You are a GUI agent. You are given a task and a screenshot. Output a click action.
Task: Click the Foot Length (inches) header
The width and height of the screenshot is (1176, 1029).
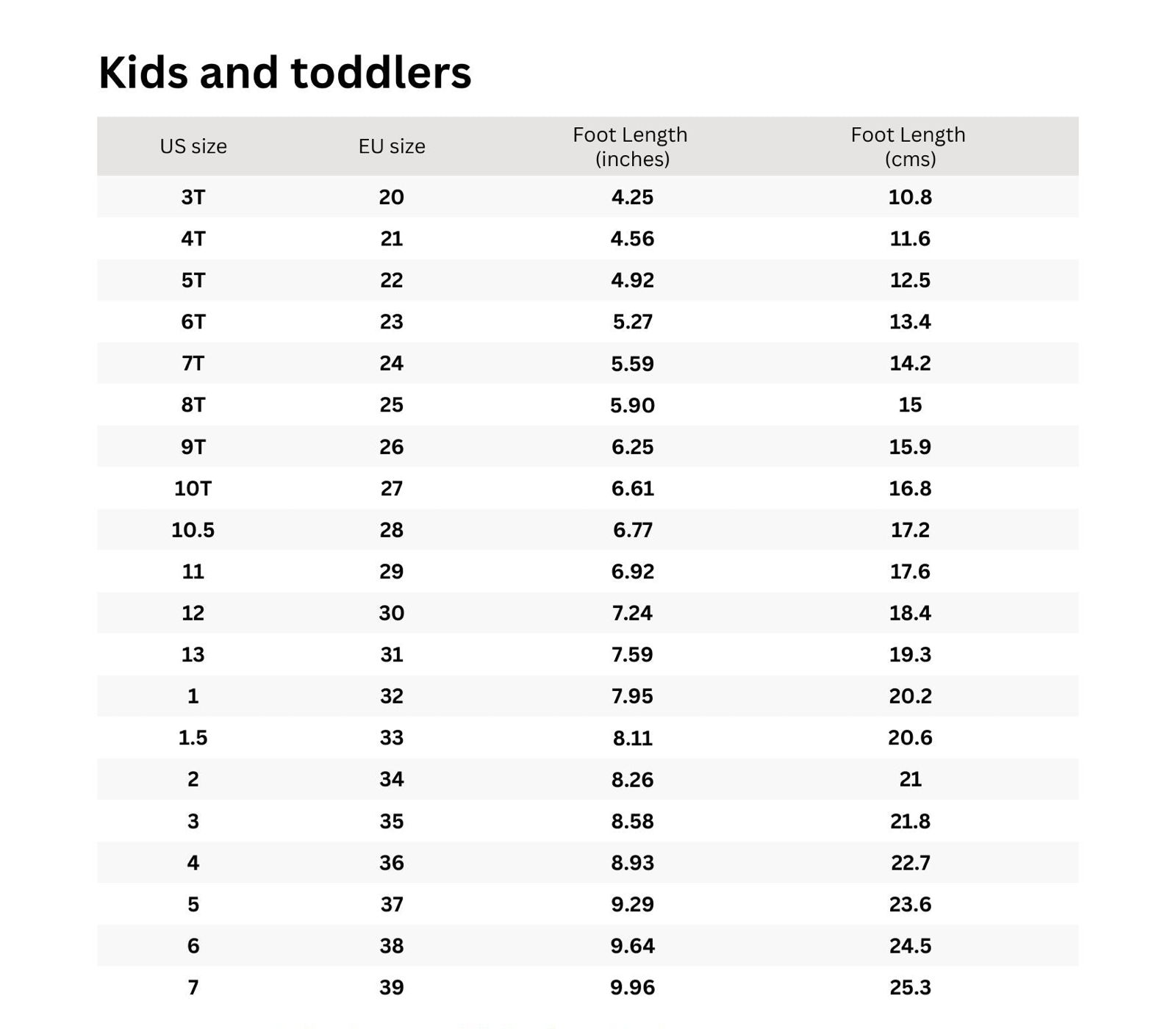point(631,146)
